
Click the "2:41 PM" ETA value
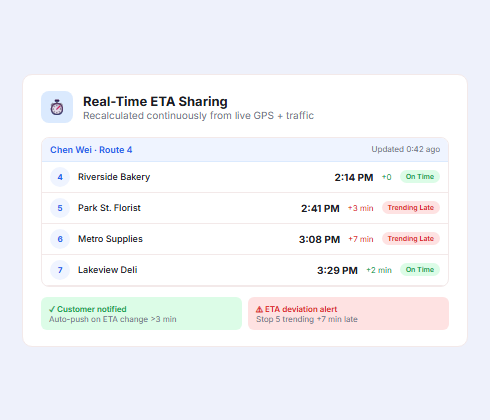pos(320,208)
